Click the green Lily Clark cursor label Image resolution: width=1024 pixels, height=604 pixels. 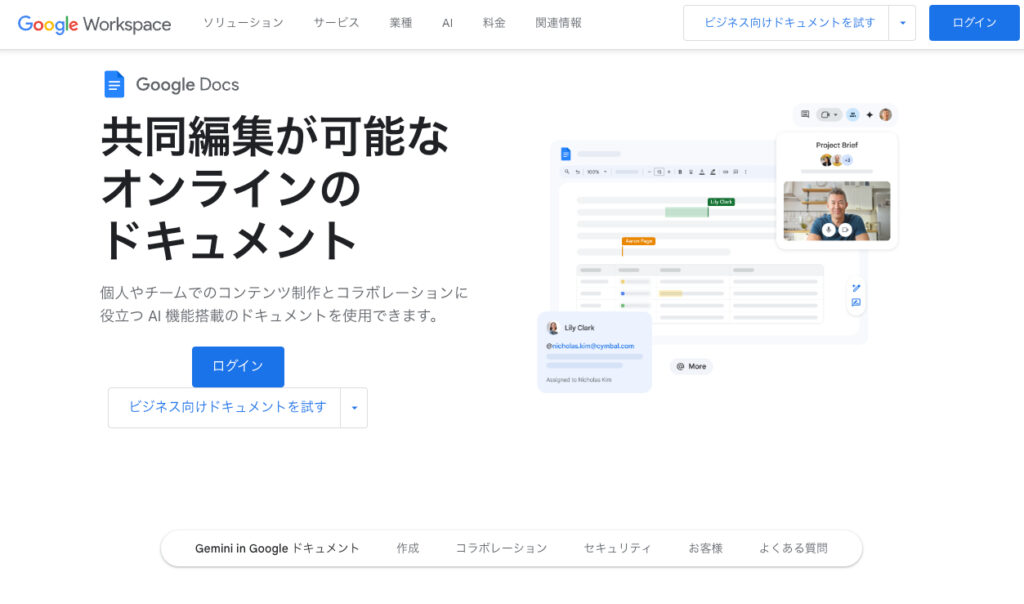point(721,202)
